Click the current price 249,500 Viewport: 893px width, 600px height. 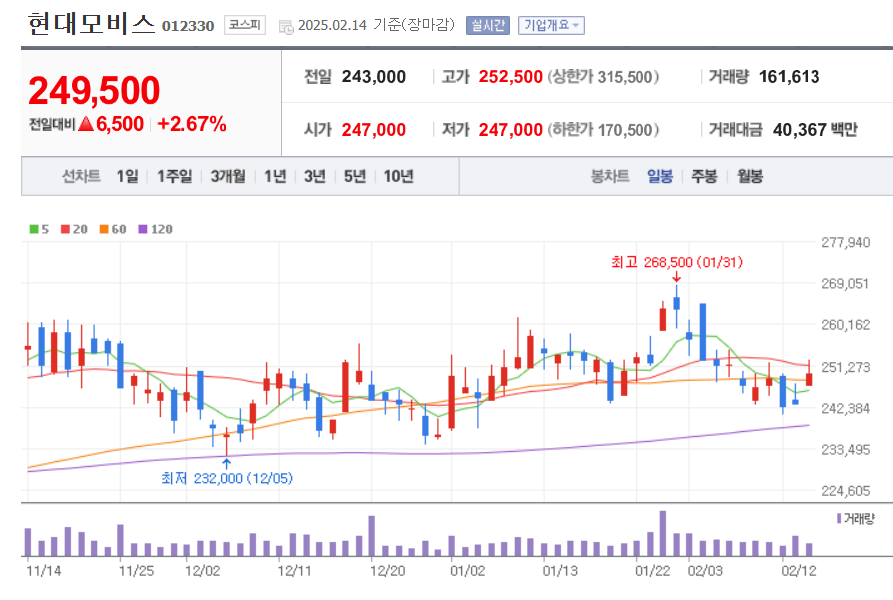[94, 91]
